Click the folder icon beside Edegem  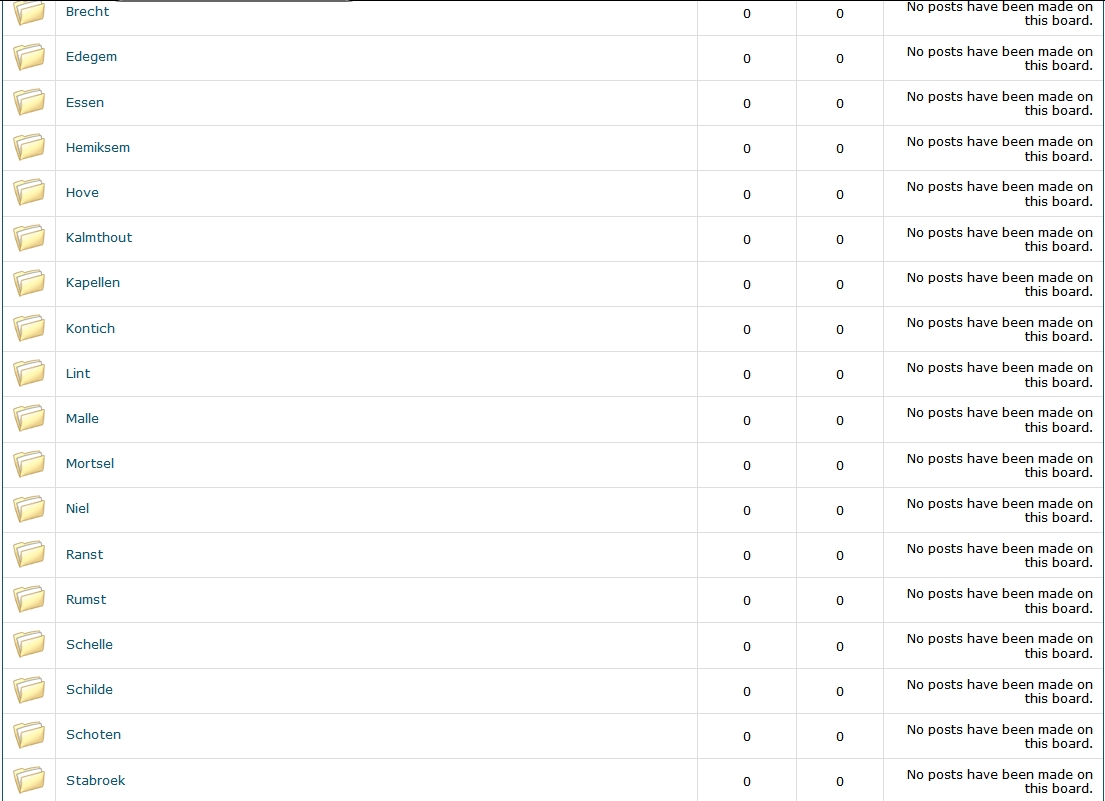(30, 57)
